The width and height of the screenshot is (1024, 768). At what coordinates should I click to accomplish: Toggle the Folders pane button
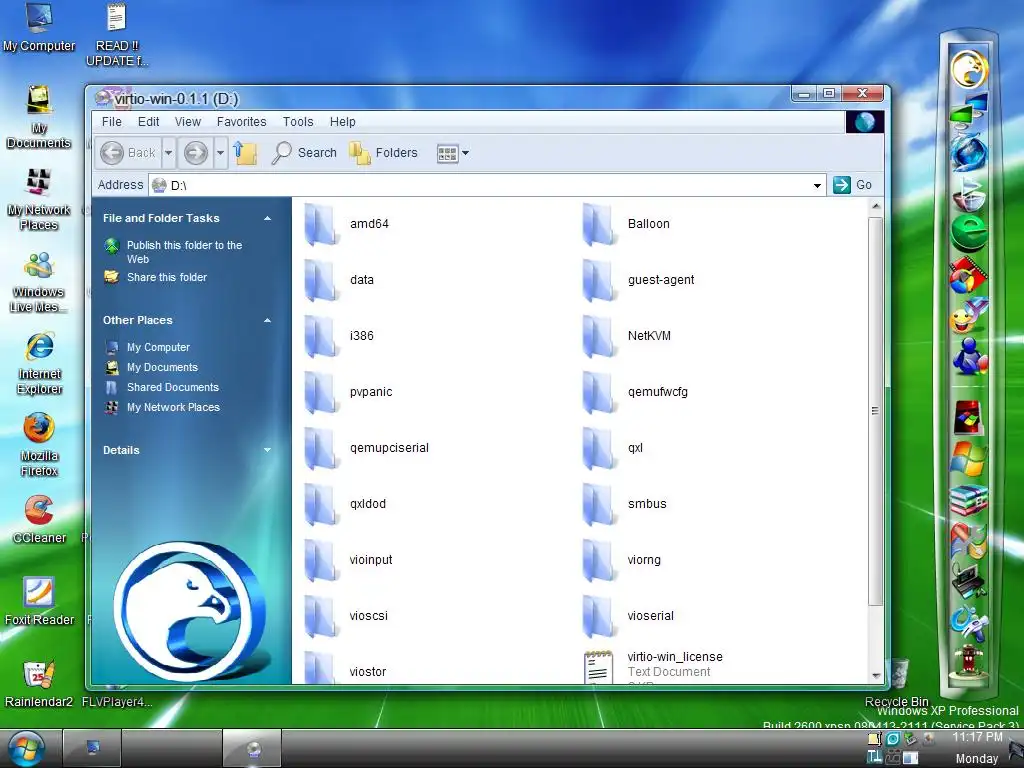383,153
